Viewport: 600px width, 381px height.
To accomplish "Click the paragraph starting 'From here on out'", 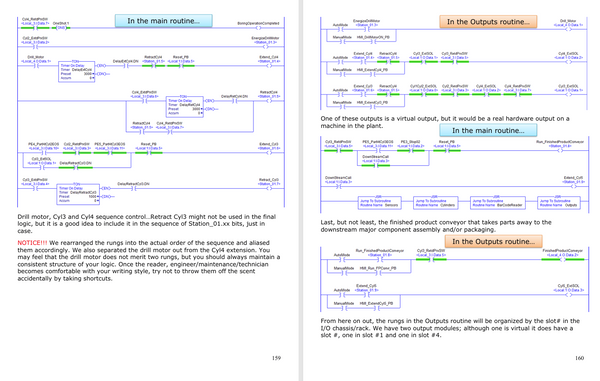I will [x=450, y=328].
